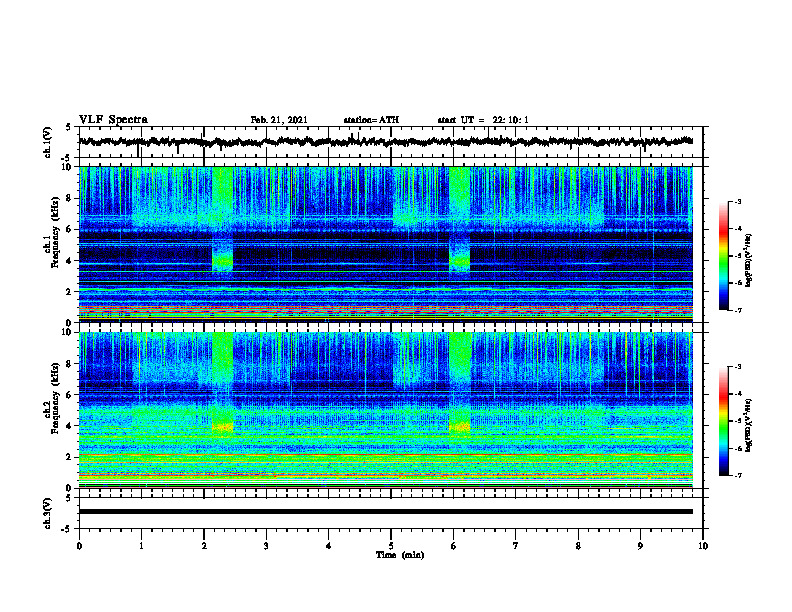Select the date text "Feb. 21, 2021"

(279, 120)
